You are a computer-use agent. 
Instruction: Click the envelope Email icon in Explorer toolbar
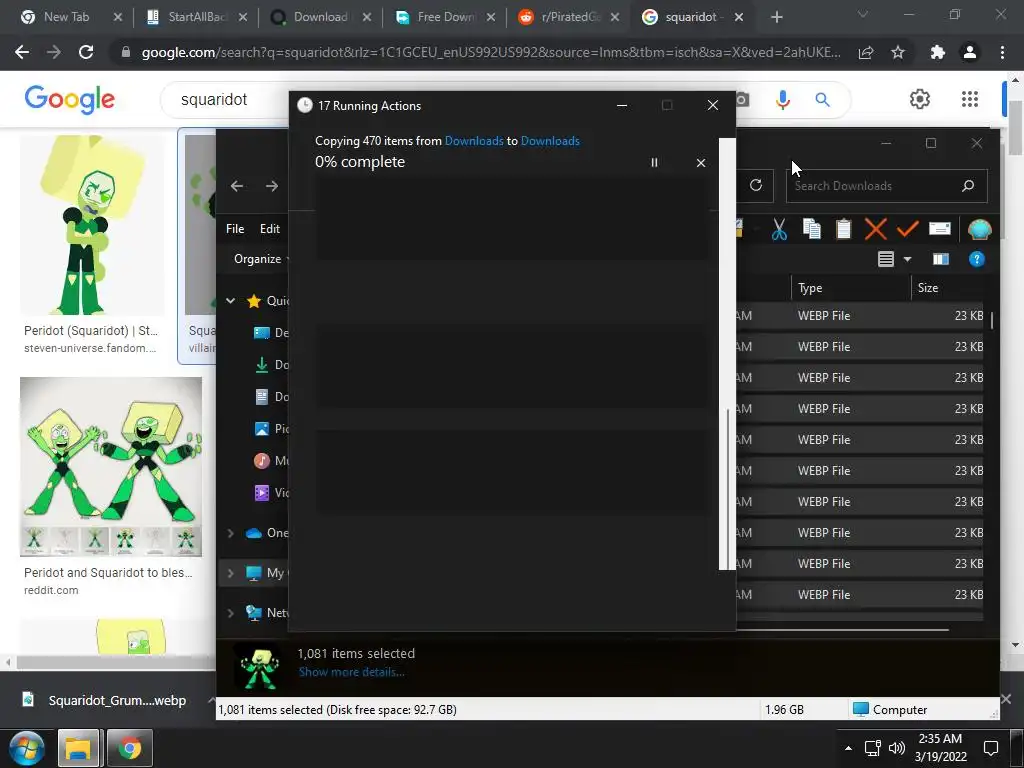939,229
